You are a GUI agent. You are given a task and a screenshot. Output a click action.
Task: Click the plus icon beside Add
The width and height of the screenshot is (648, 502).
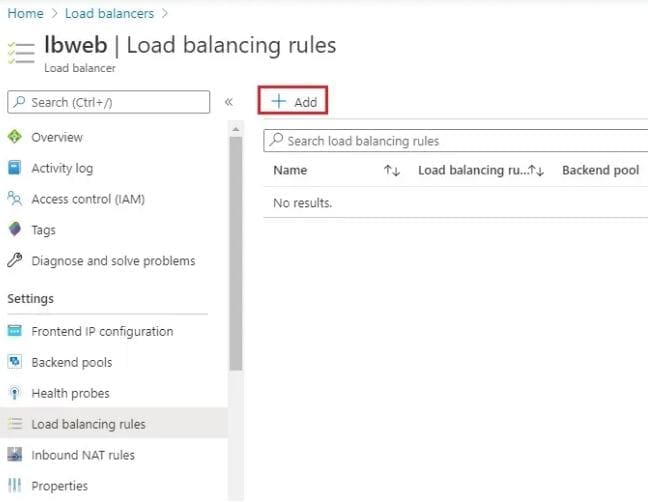[279, 101]
